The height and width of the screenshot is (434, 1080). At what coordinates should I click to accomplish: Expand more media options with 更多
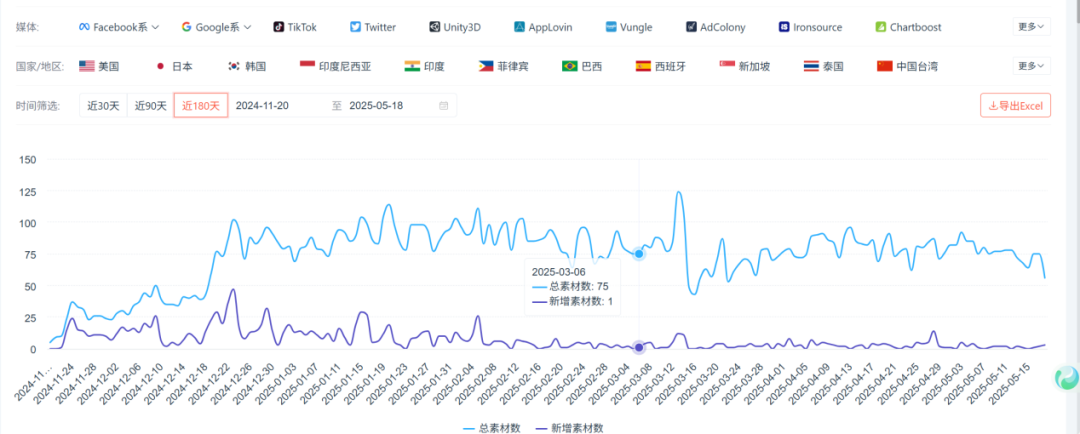(x=1031, y=27)
